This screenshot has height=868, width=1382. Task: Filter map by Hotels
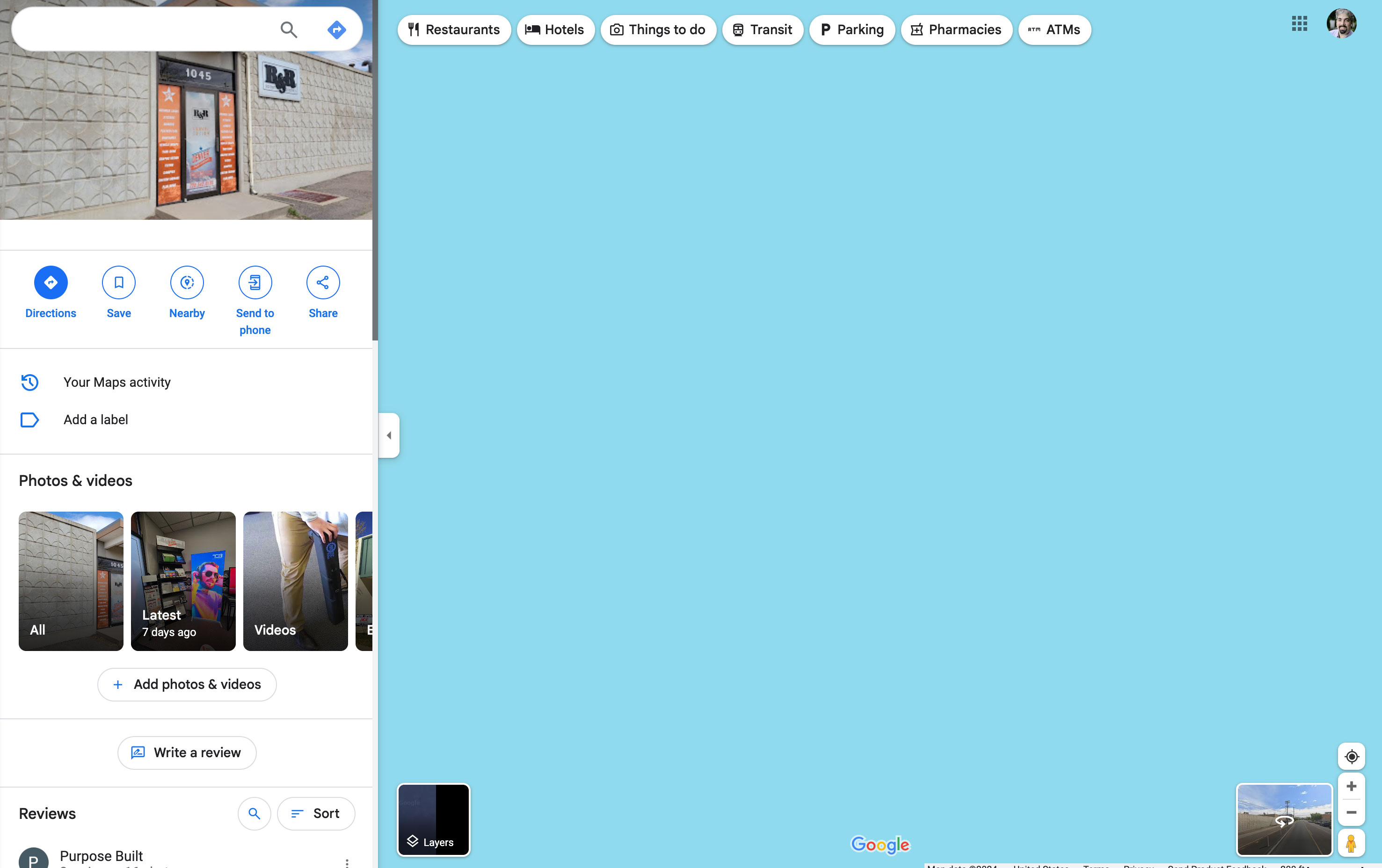555,30
